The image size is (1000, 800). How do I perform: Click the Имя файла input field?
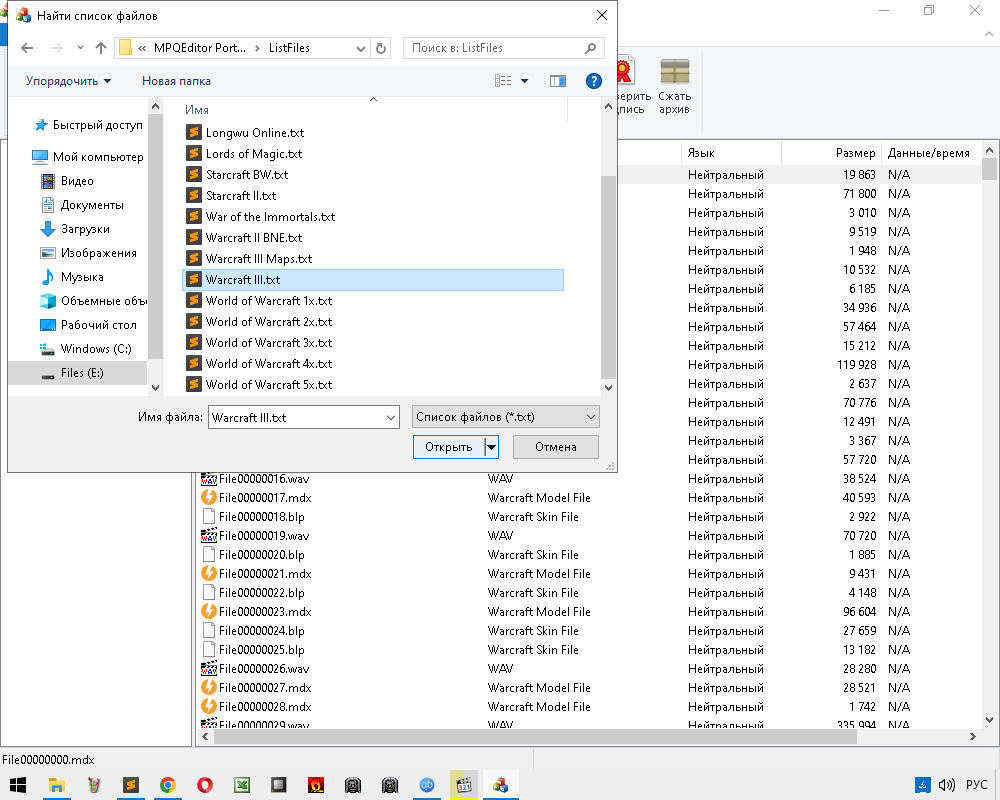(x=297, y=417)
